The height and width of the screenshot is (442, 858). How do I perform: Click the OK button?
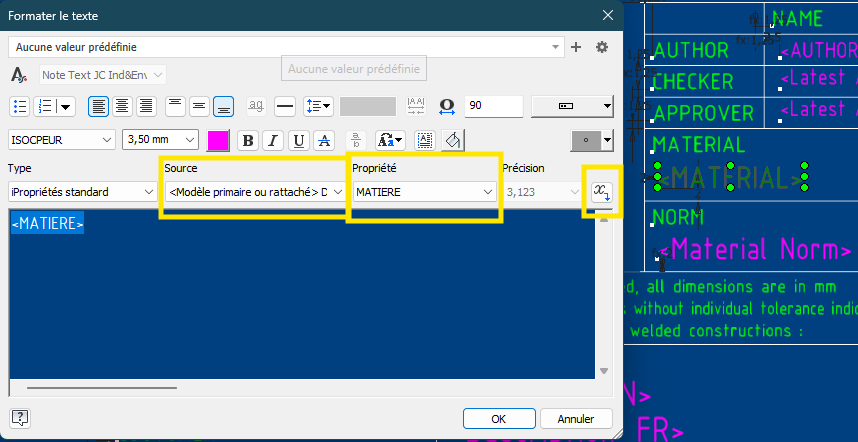pyautogui.click(x=499, y=419)
